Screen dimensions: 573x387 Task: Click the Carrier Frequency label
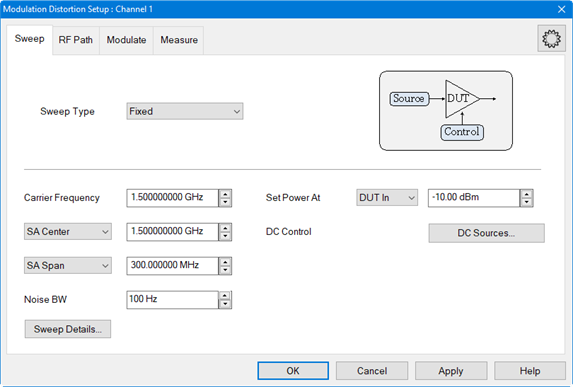click(62, 198)
